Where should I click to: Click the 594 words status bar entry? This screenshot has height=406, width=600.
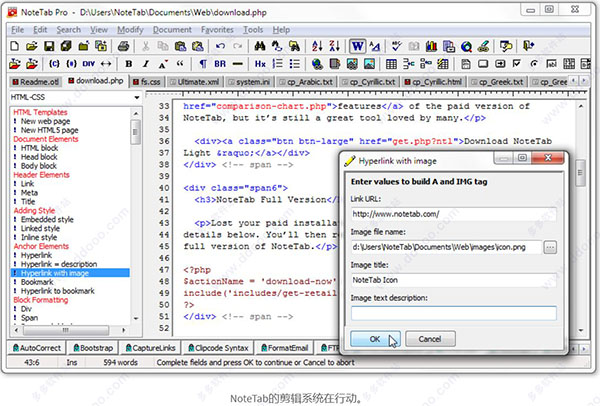click(120, 362)
